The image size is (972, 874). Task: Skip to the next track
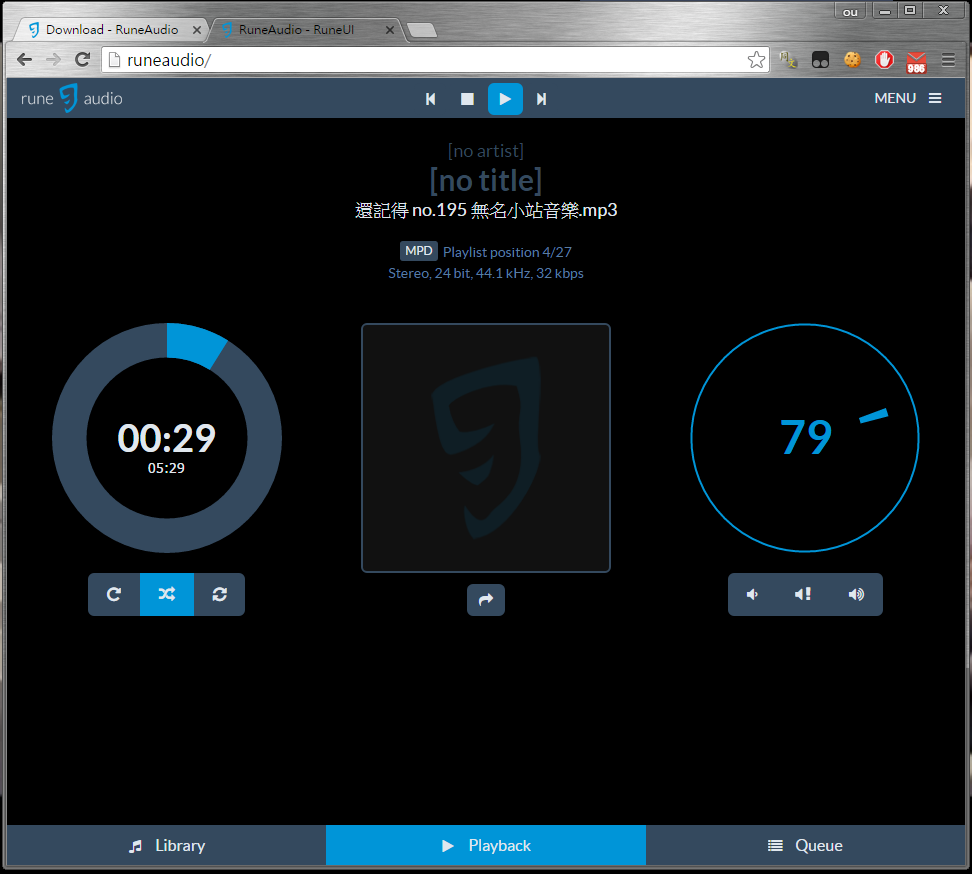click(x=541, y=99)
